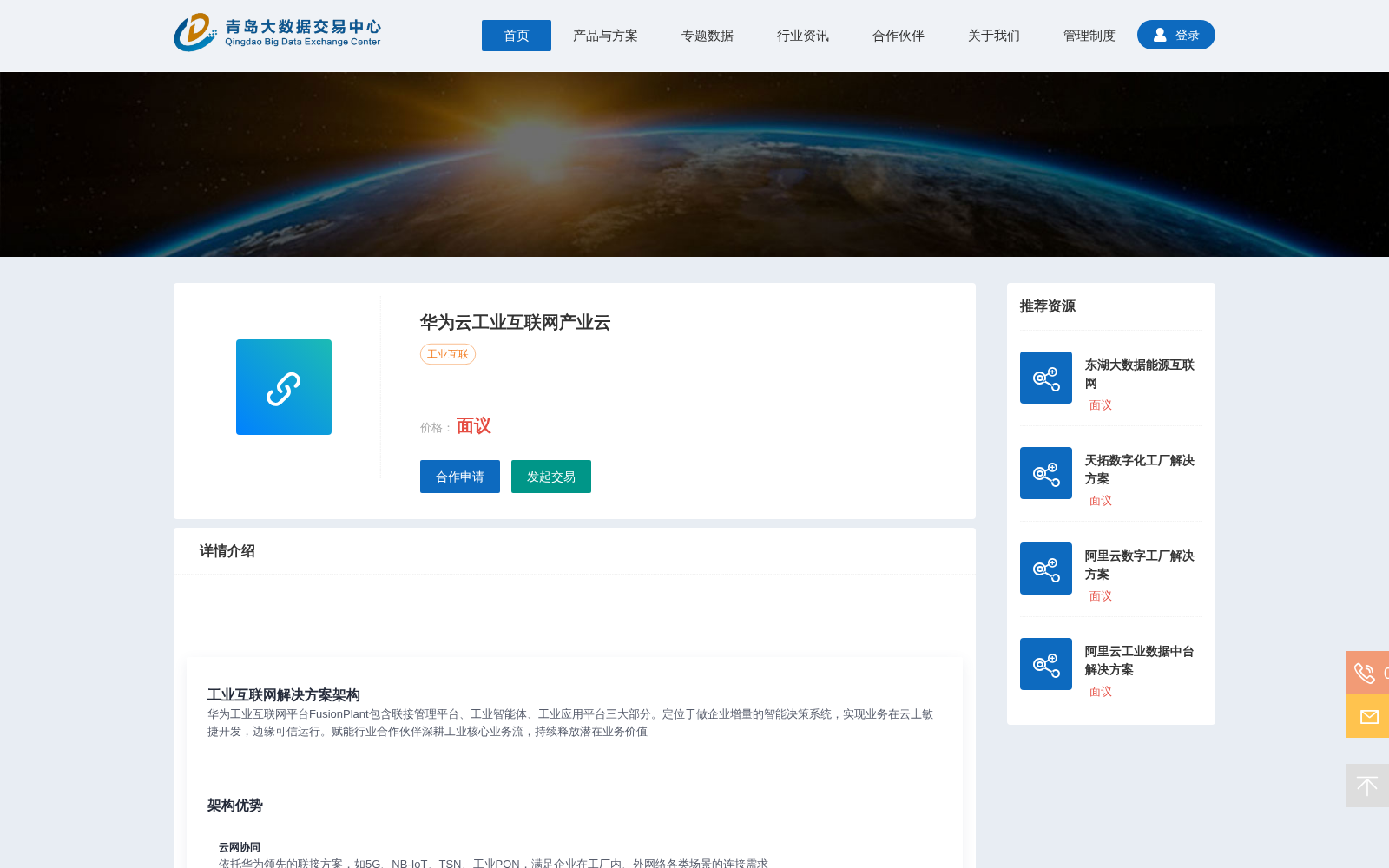
Task: Click the Qingdao Big Data Exchange Center logo
Action: coord(277,33)
